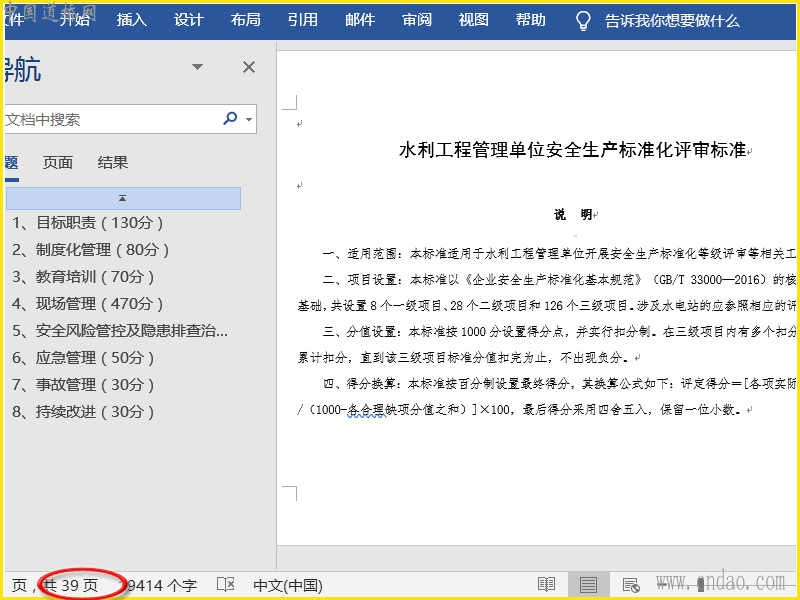This screenshot has width=800, height=600.
Task: Go to heading 1、目标职责（130分）
Action: [88, 223]
